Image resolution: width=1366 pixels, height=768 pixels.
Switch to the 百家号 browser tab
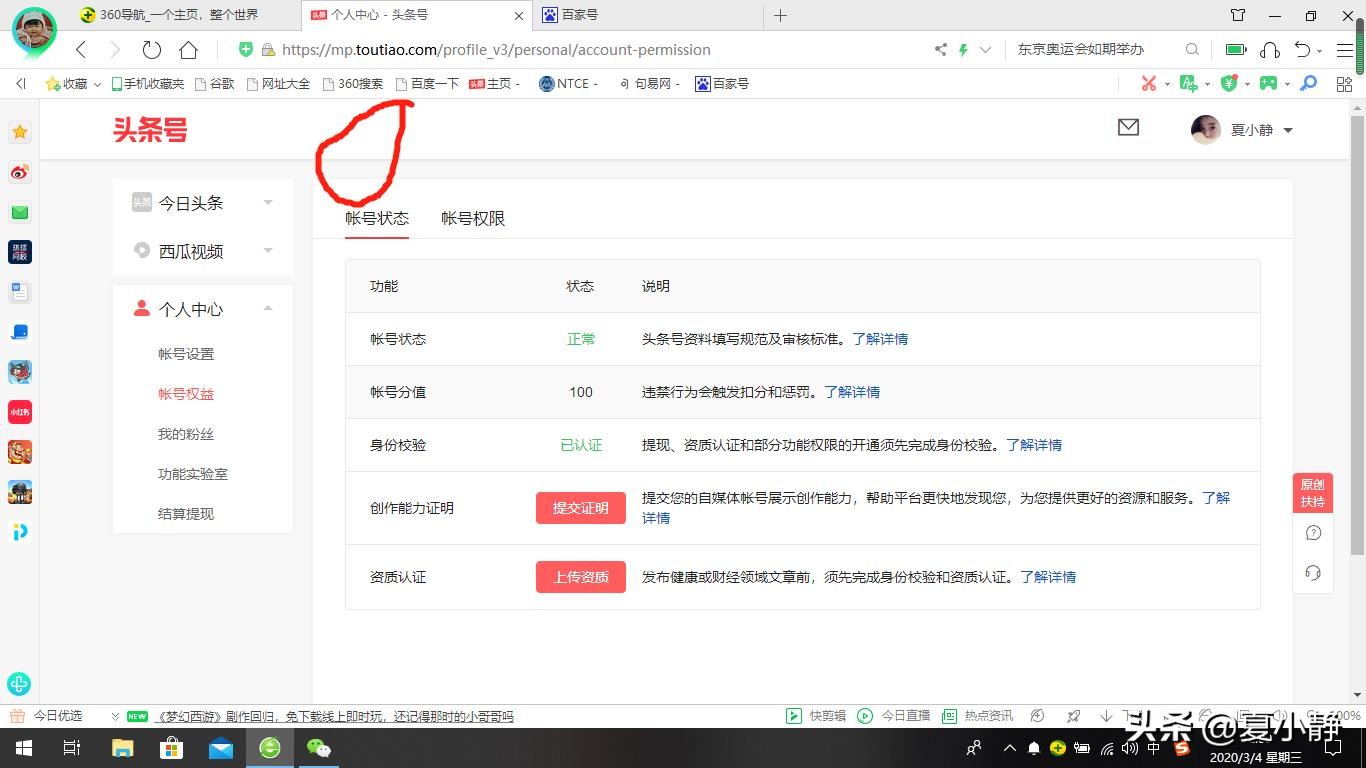650,15
